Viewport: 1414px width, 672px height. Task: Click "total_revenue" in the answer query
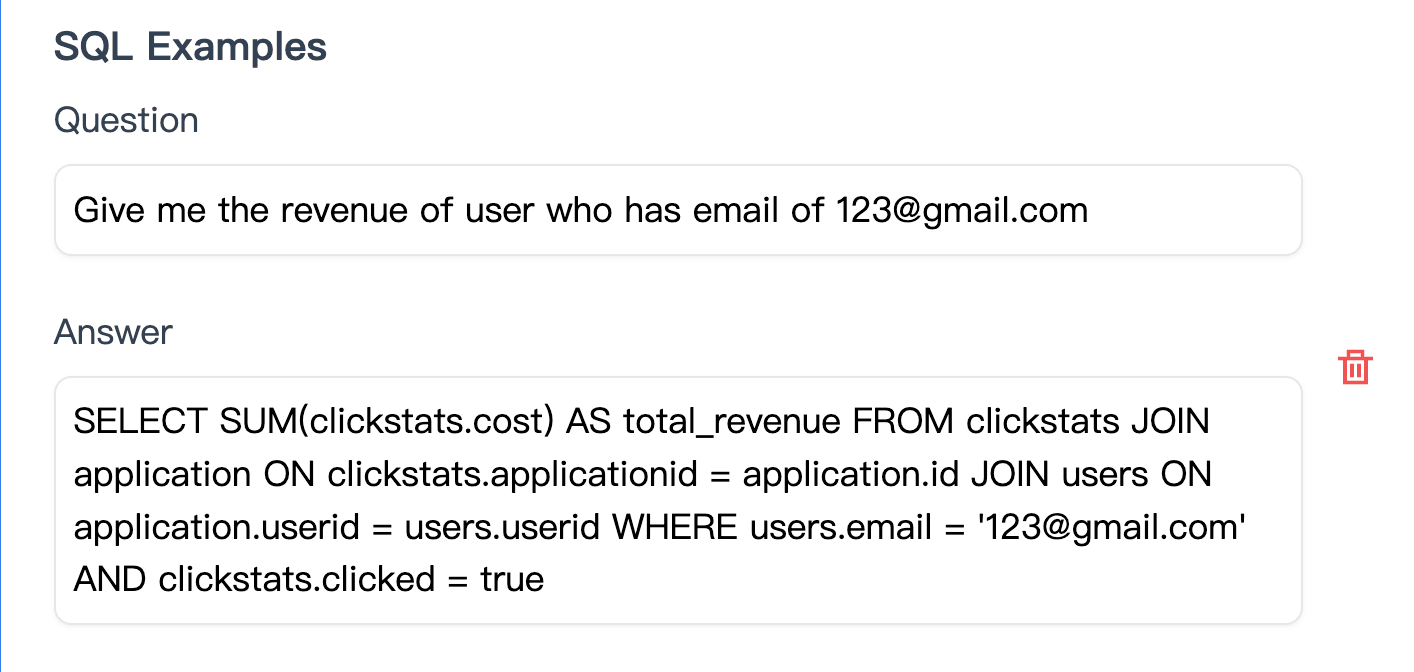732,422
